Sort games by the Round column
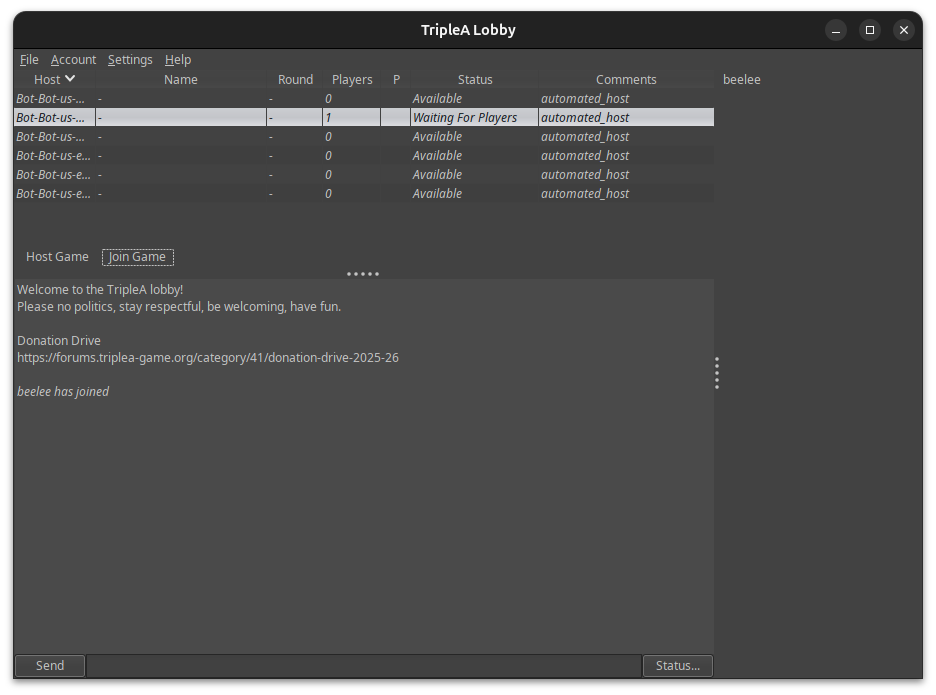The width and height of the screenshot is (936, 695). point(295,79)
